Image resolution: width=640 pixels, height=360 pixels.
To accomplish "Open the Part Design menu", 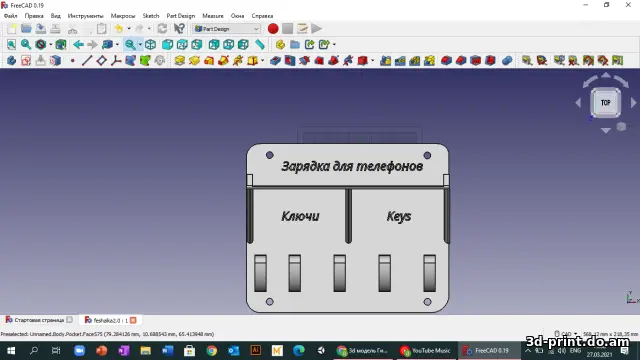I will pos(181,16).
